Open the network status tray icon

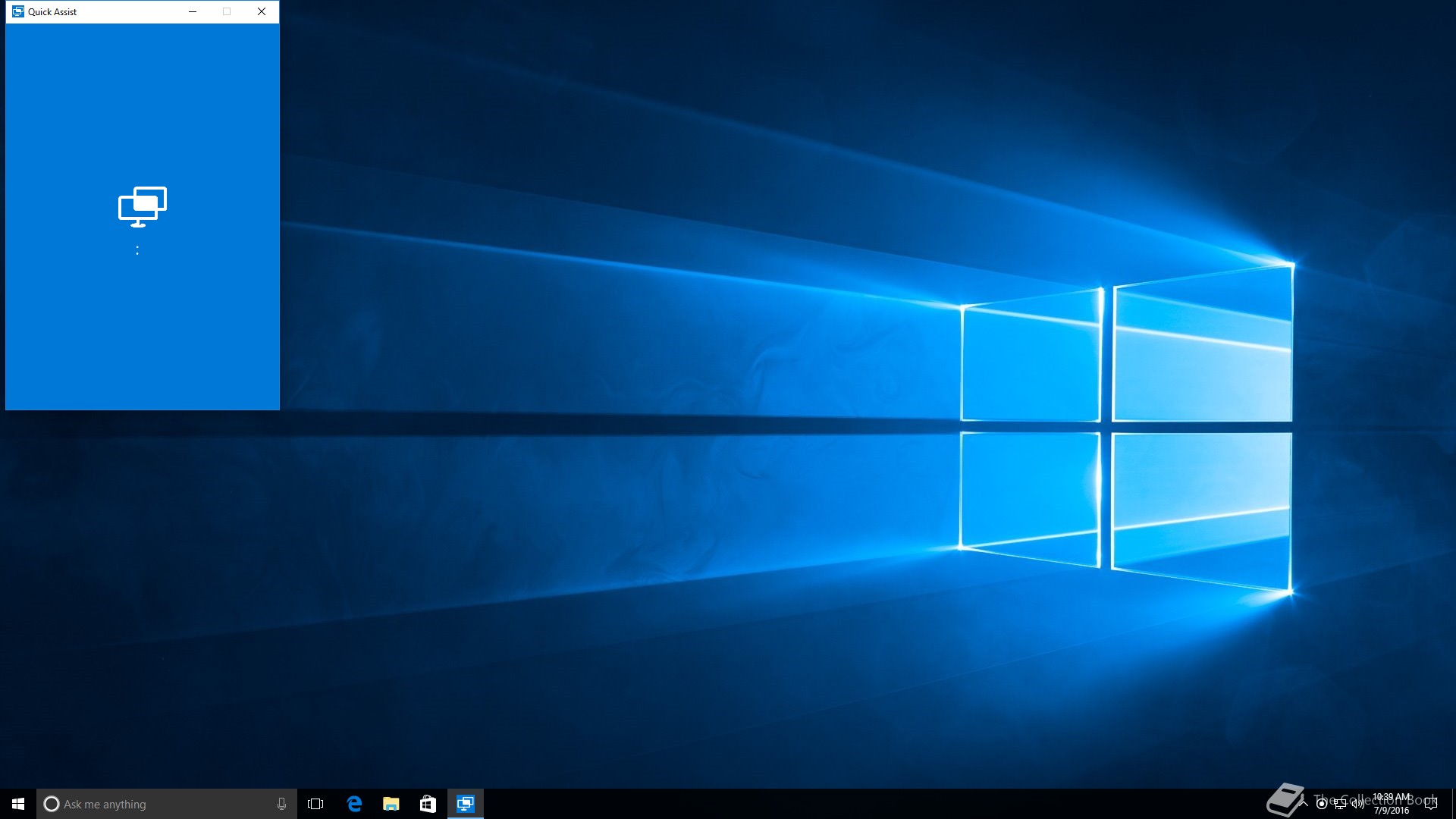(1340, 804)
